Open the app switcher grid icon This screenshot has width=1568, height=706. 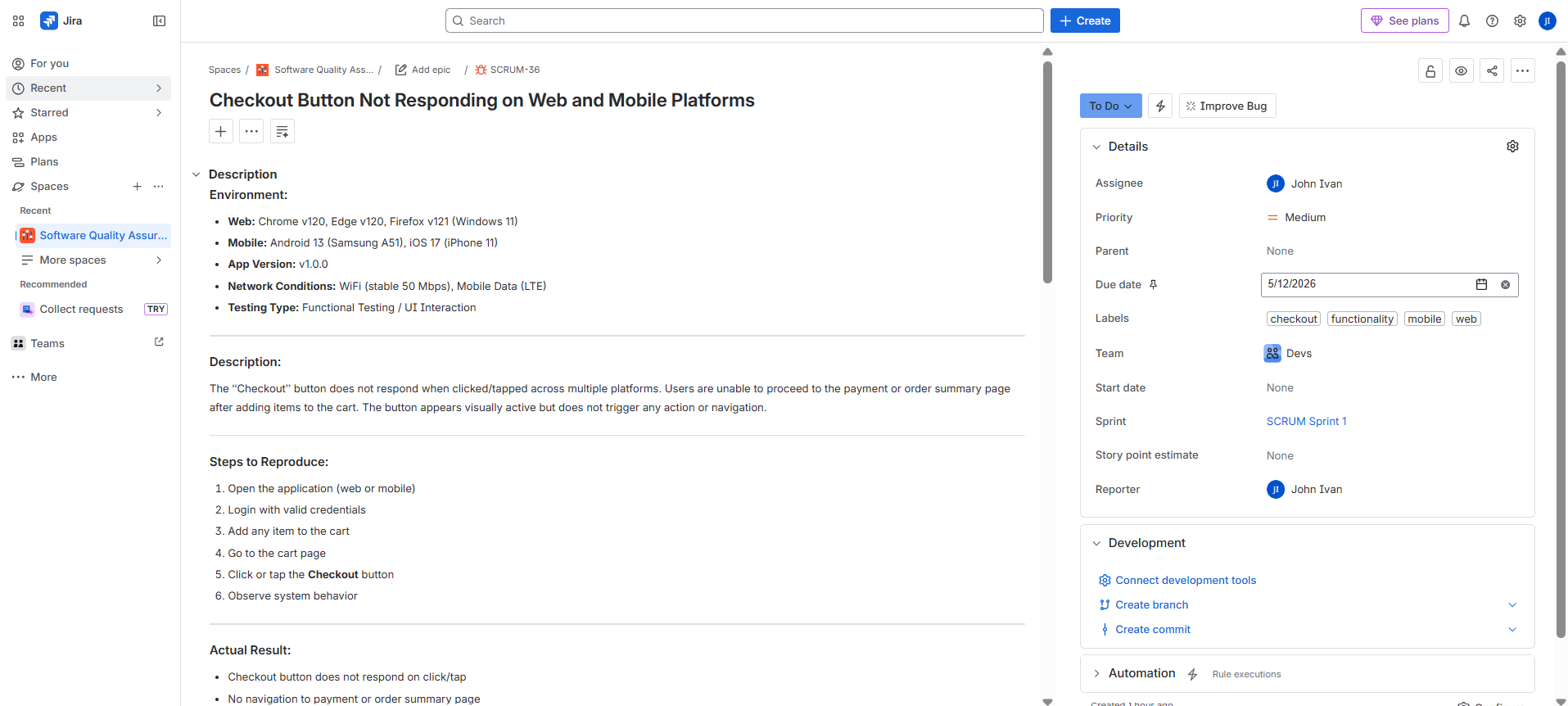coord(18,20)
